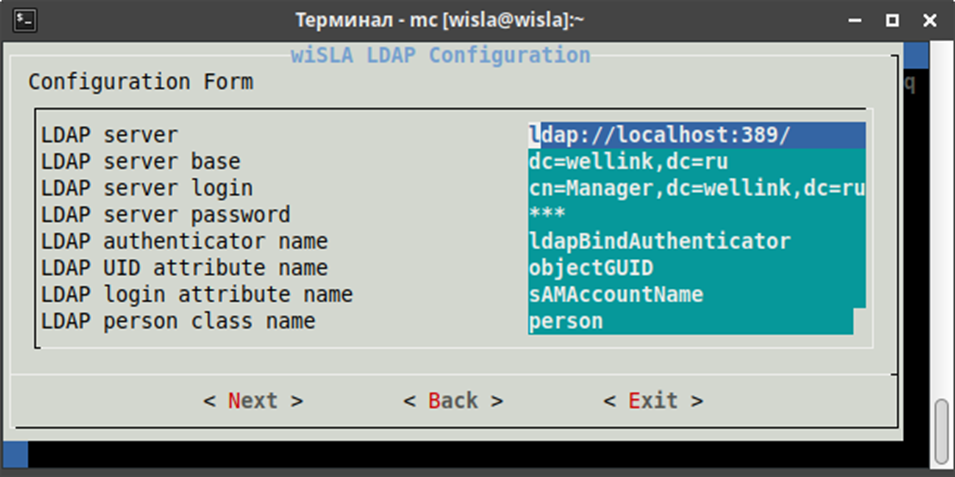The image size is (955, 477).
Task: Edit the LDAP server login field
Action: click(x=697, y=189)
